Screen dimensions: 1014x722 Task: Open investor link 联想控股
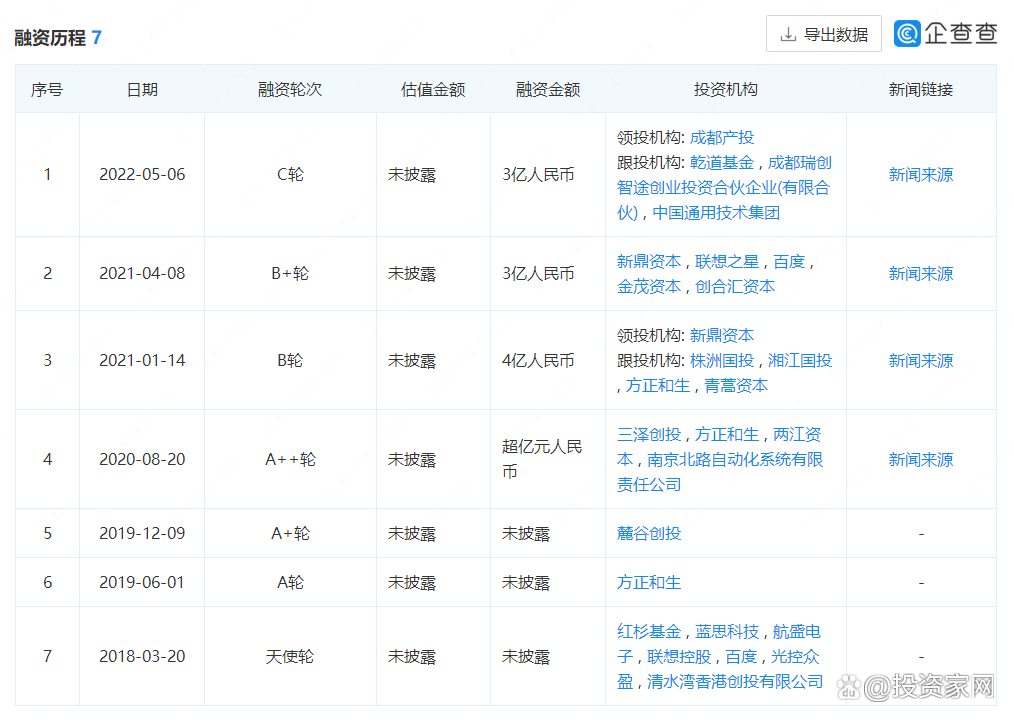(x=679, y=657)
